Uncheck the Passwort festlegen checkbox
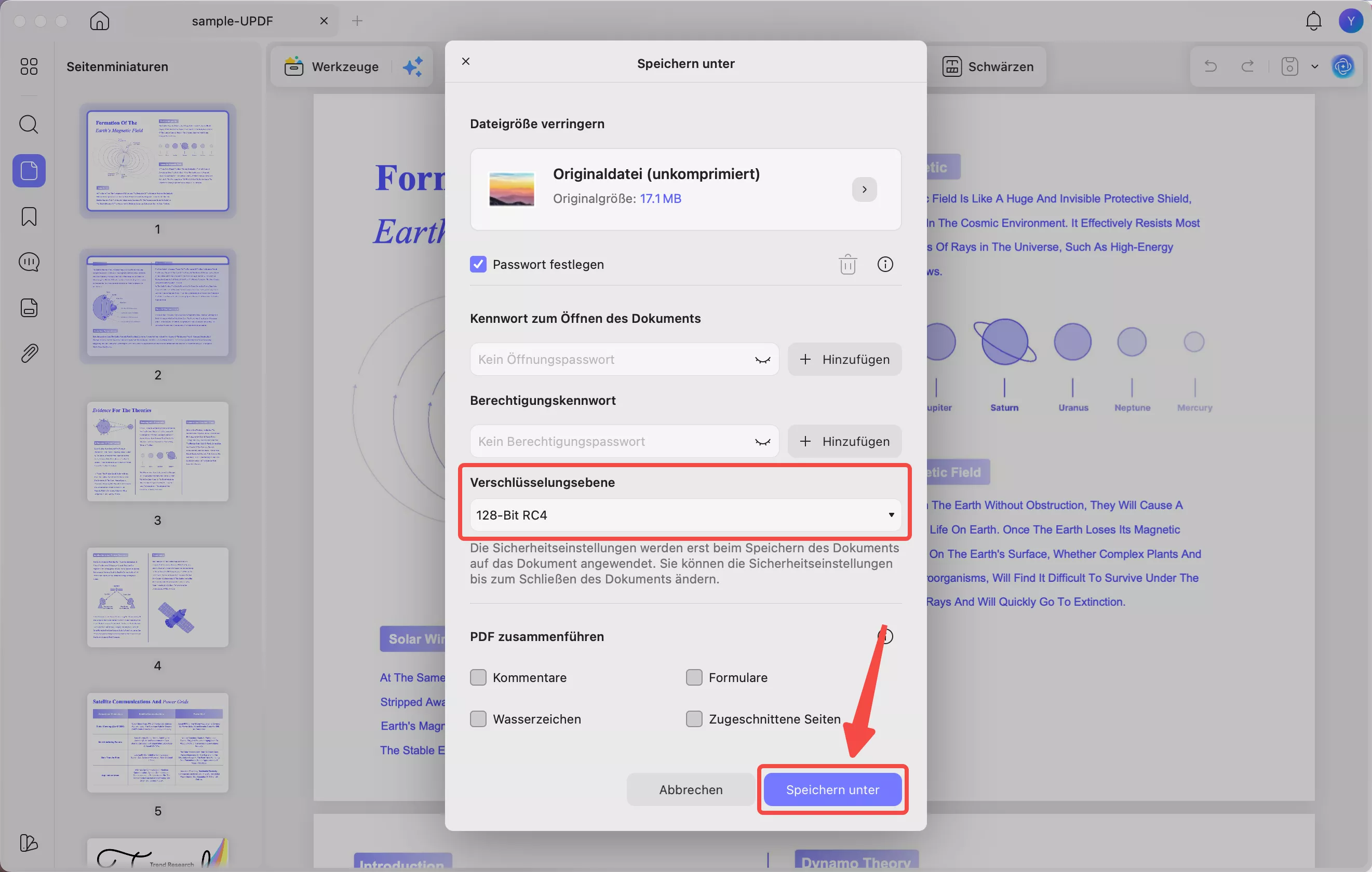 478,264
